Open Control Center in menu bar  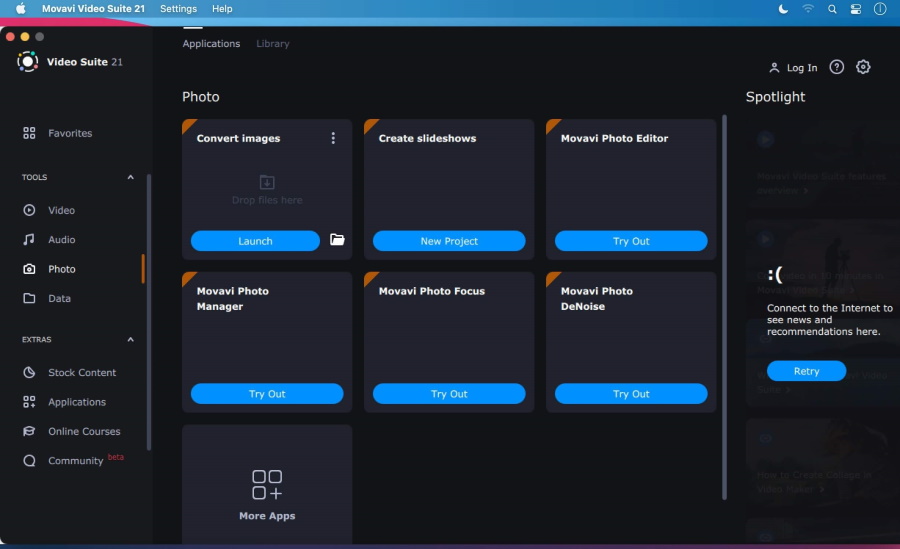855,9
